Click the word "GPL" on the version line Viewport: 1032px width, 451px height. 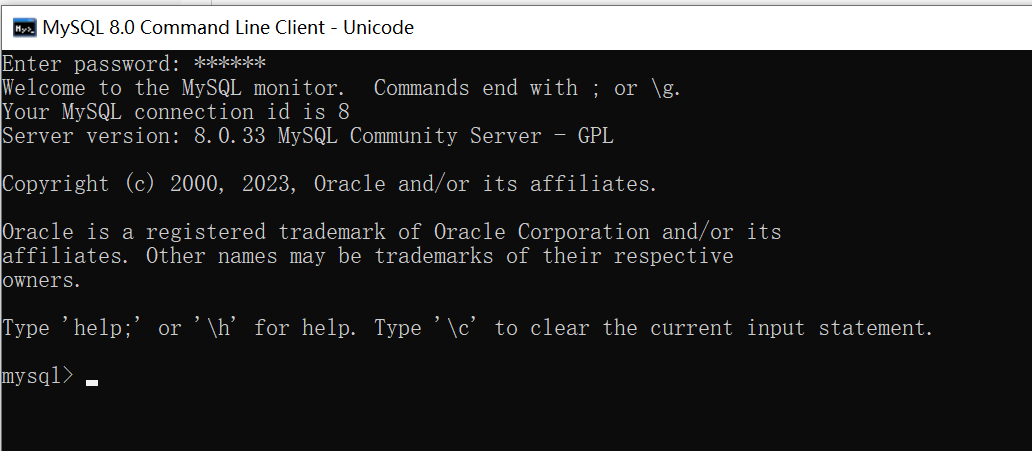595,136
